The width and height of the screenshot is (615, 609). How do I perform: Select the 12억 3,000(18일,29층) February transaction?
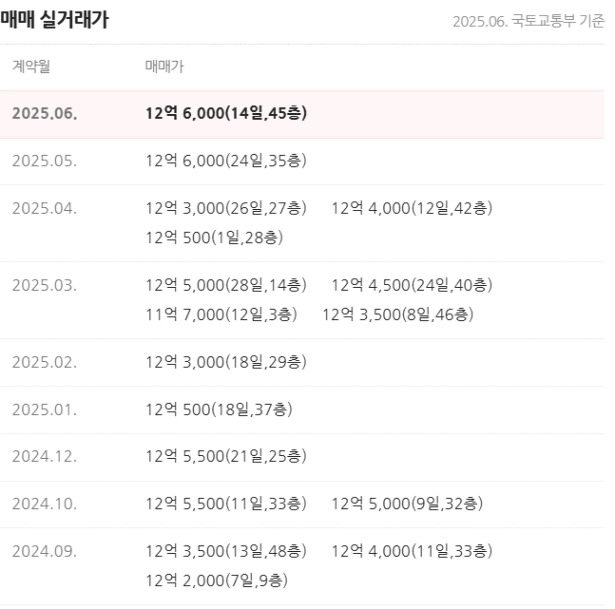(226, 362)
